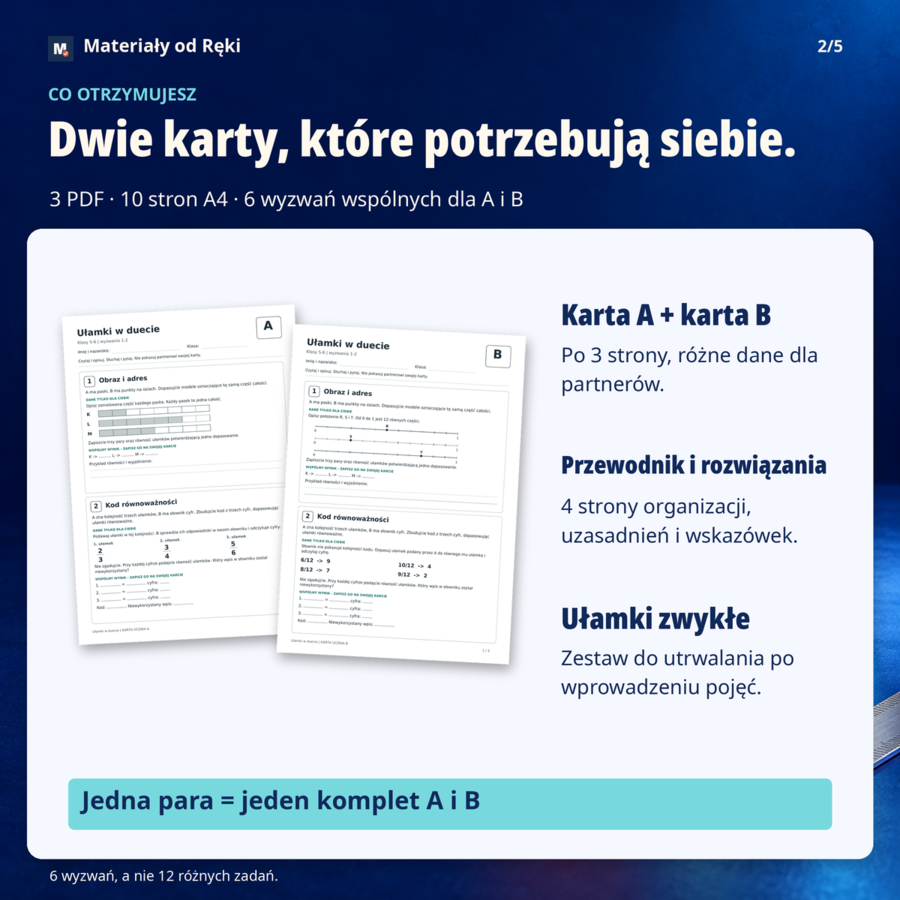Click the 'Materiały od Ręki' brand name
This screenshot has height=900, width=900.
[162, 46]
